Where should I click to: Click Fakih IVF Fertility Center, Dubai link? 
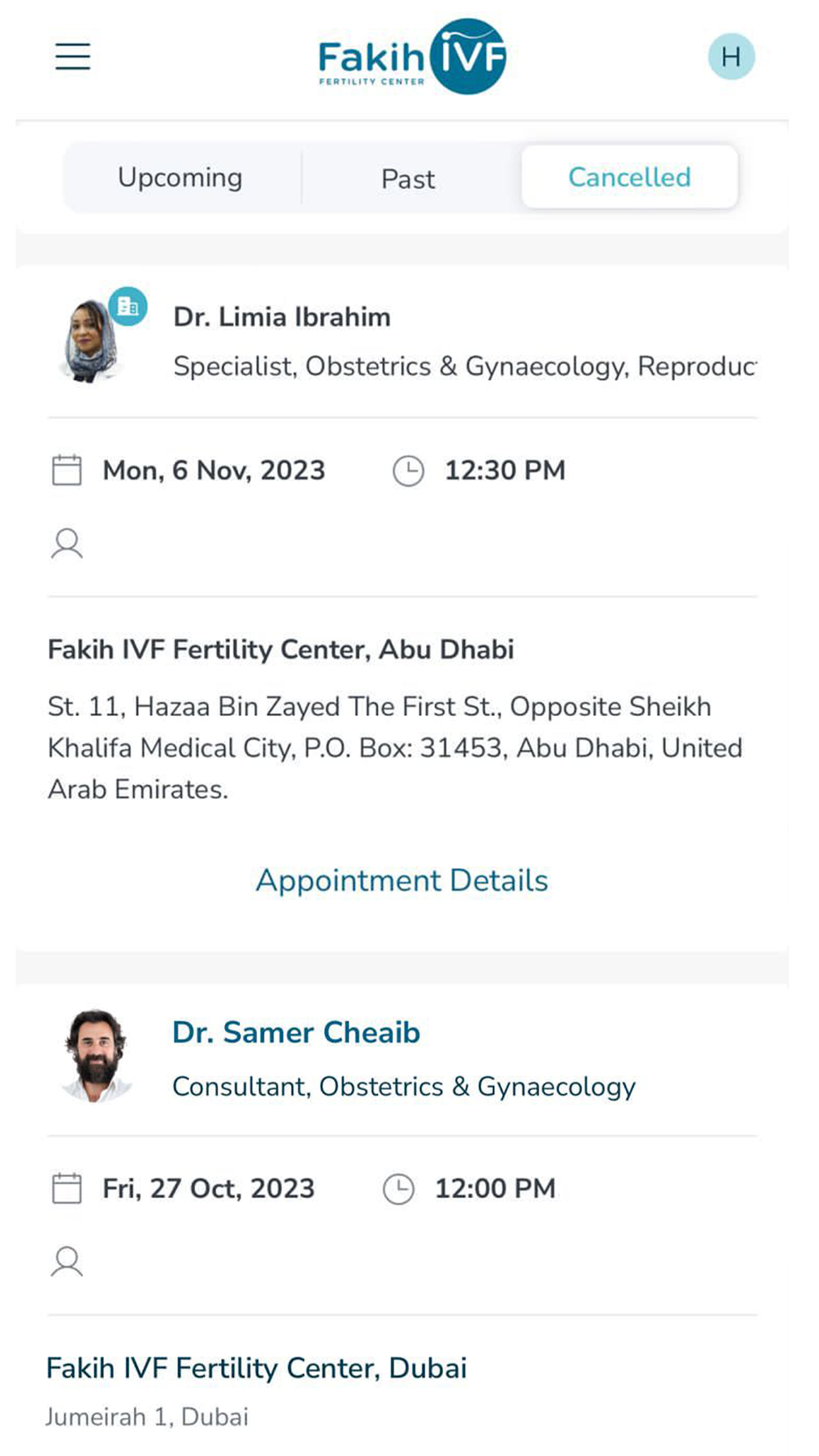[257, 1368]
